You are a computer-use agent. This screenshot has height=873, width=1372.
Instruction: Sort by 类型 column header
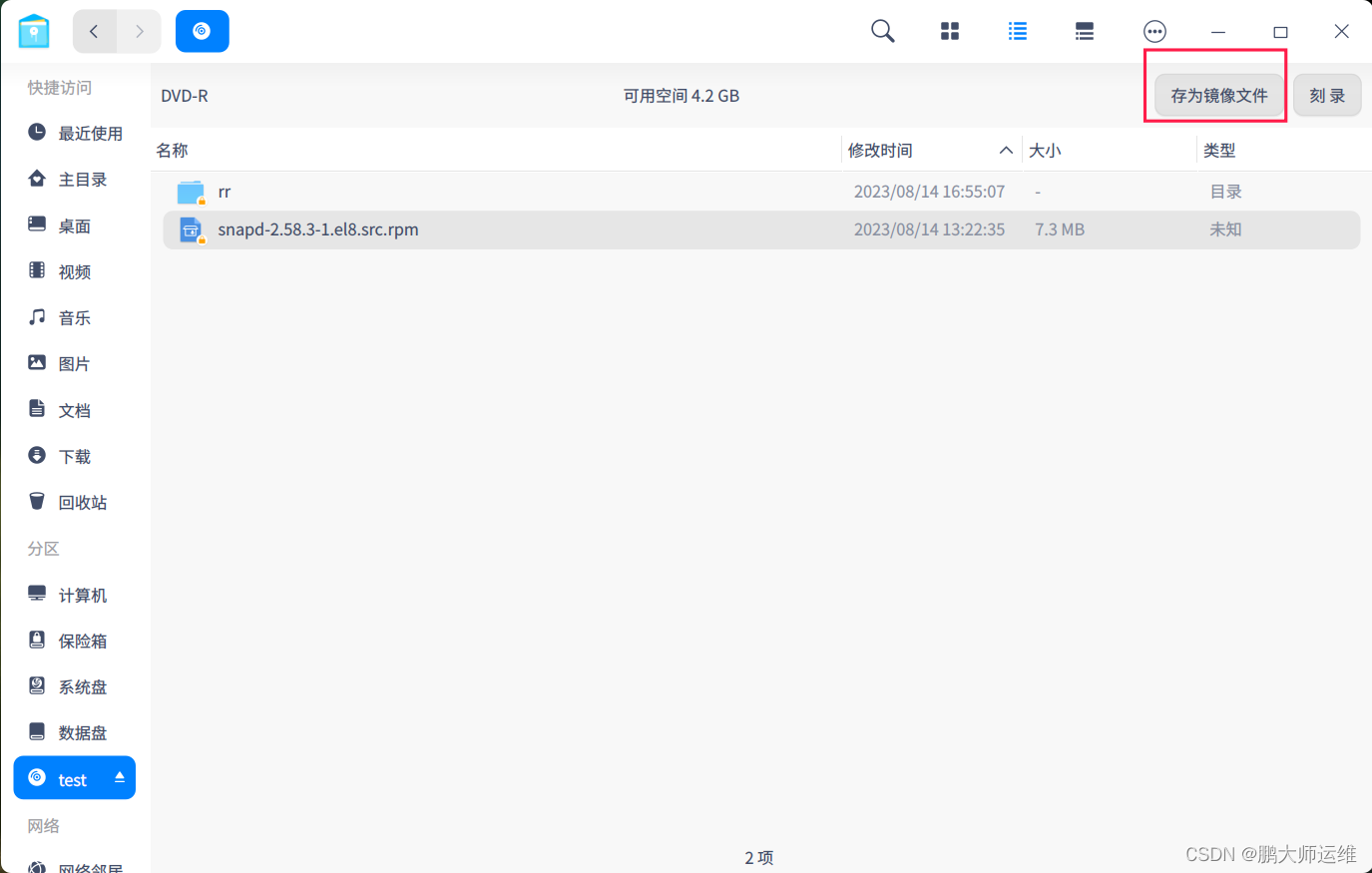tap(1219, 151)
